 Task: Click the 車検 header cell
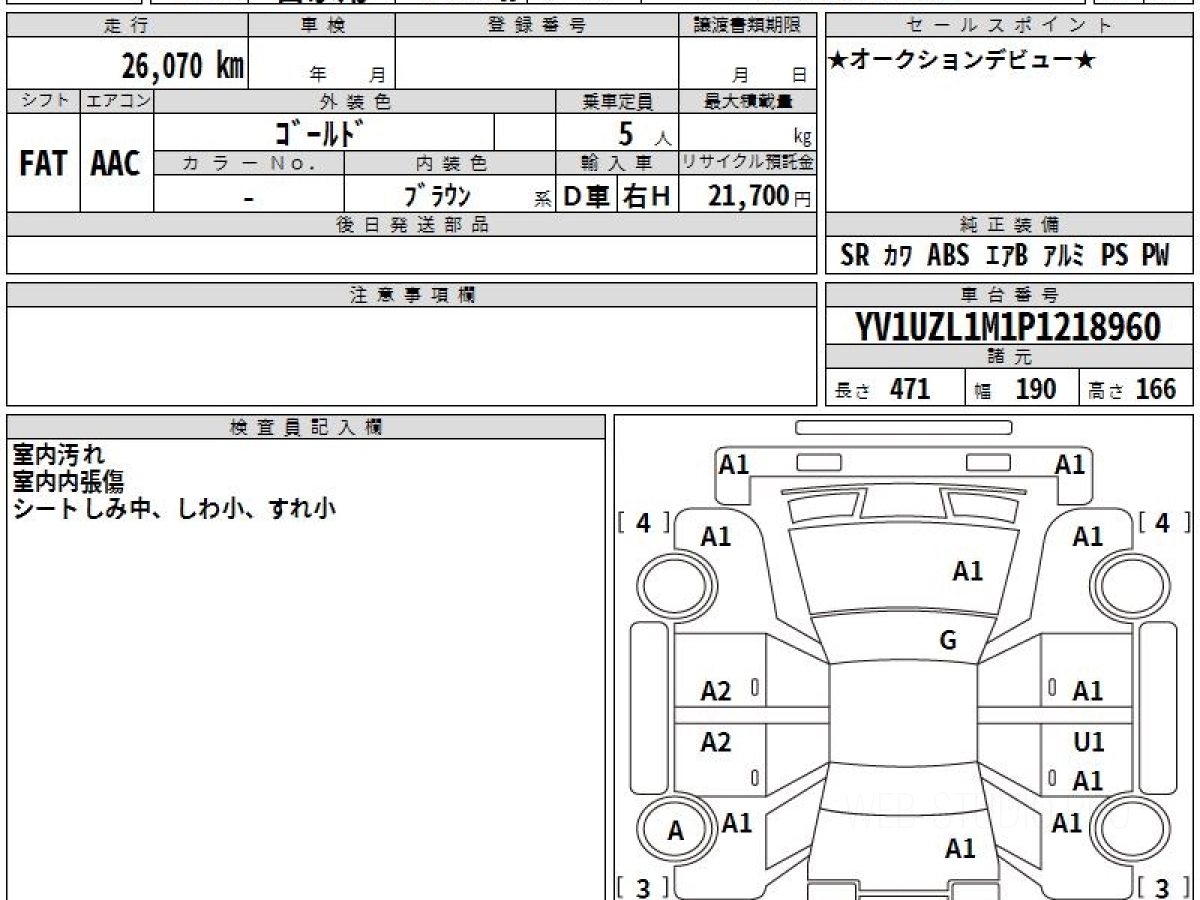321,26
